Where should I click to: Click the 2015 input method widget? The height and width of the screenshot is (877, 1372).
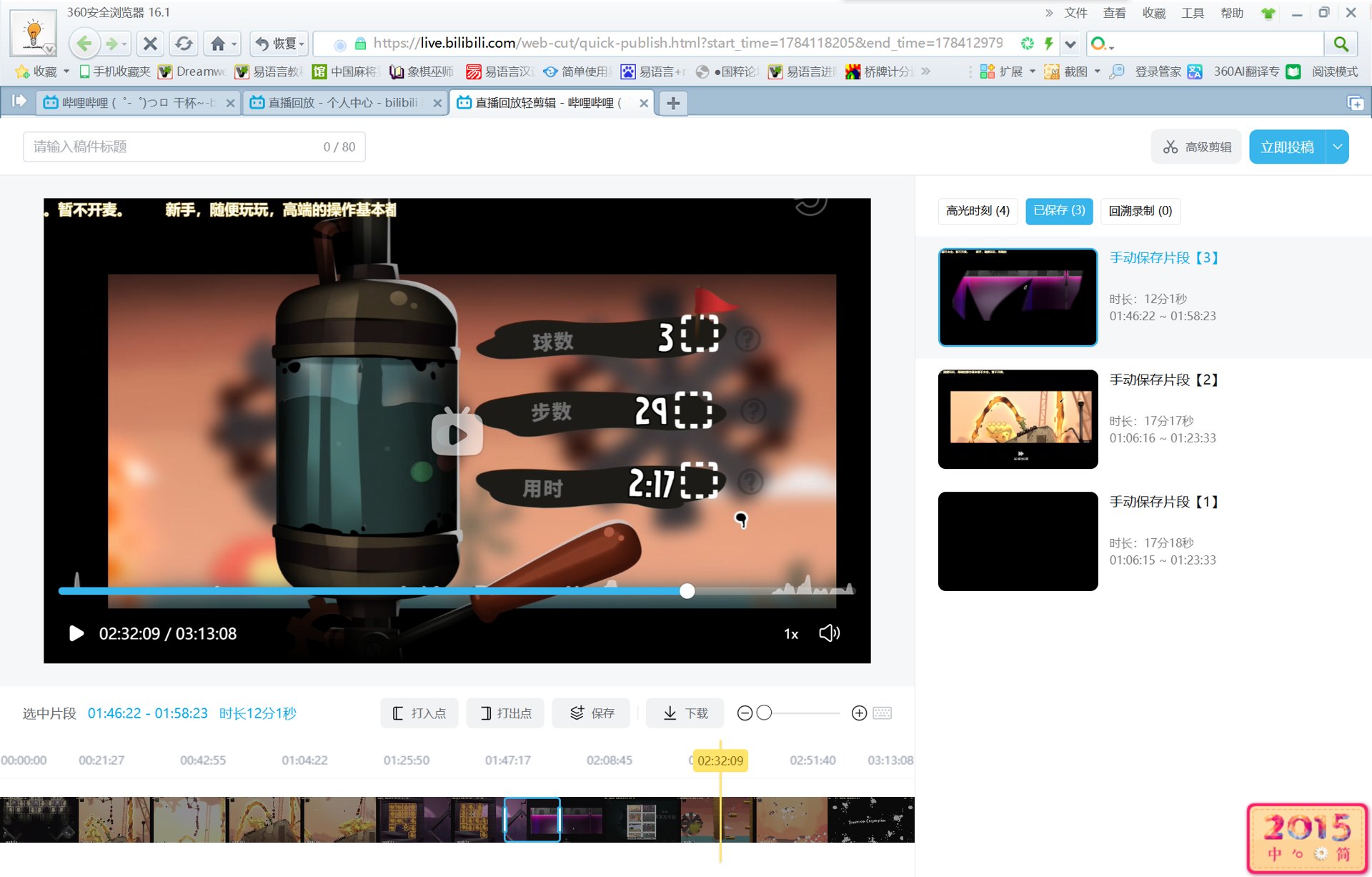click(x=1308, y=838)
